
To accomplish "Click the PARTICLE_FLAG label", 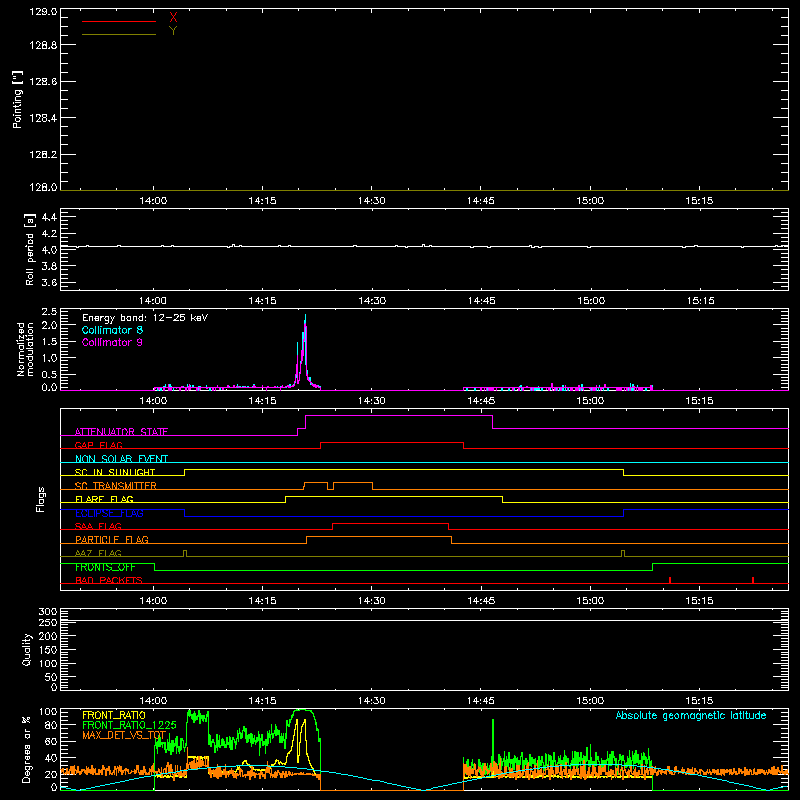I will tap(112, 540).
